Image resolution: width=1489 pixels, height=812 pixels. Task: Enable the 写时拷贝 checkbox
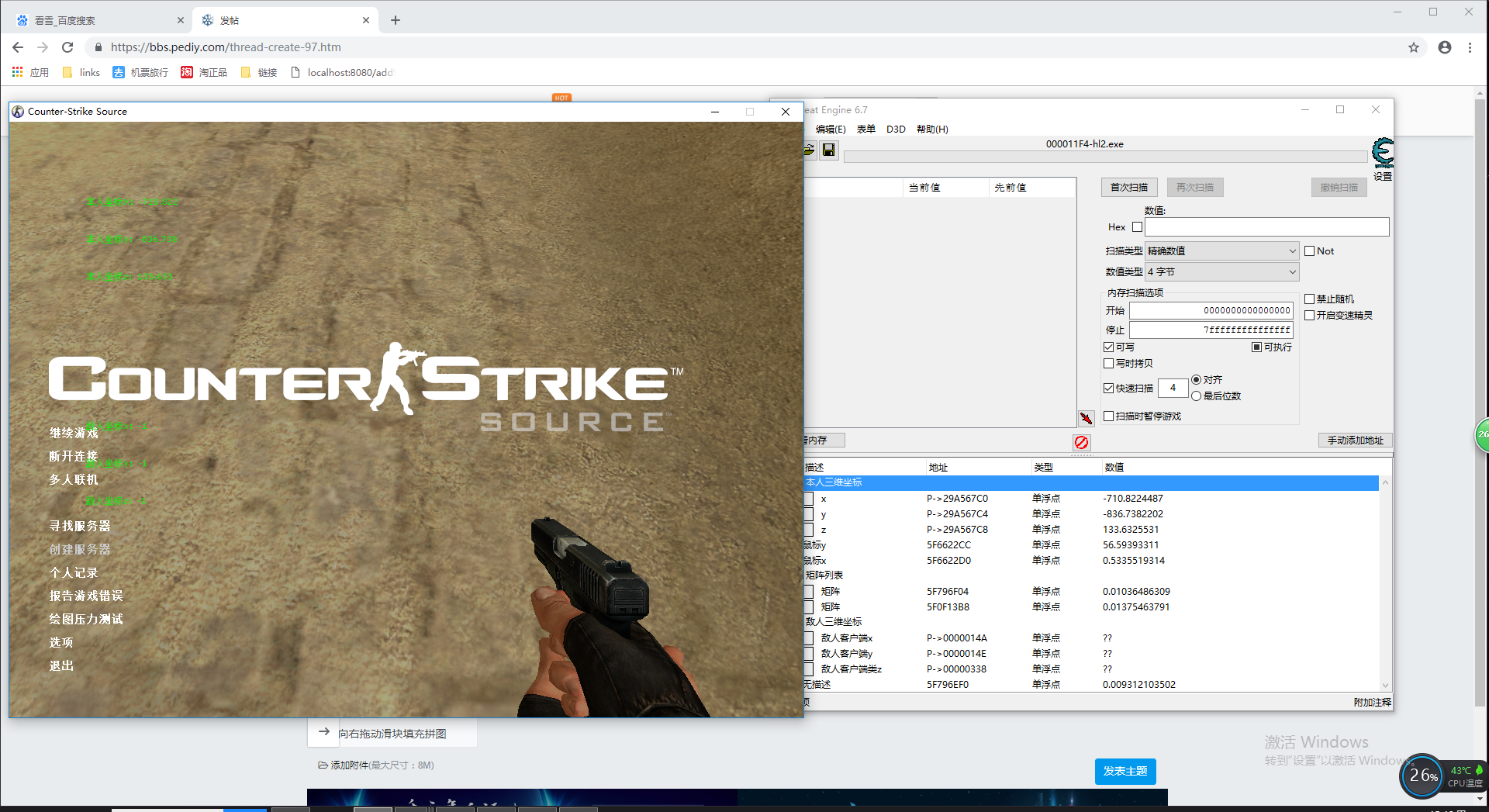1108,364
